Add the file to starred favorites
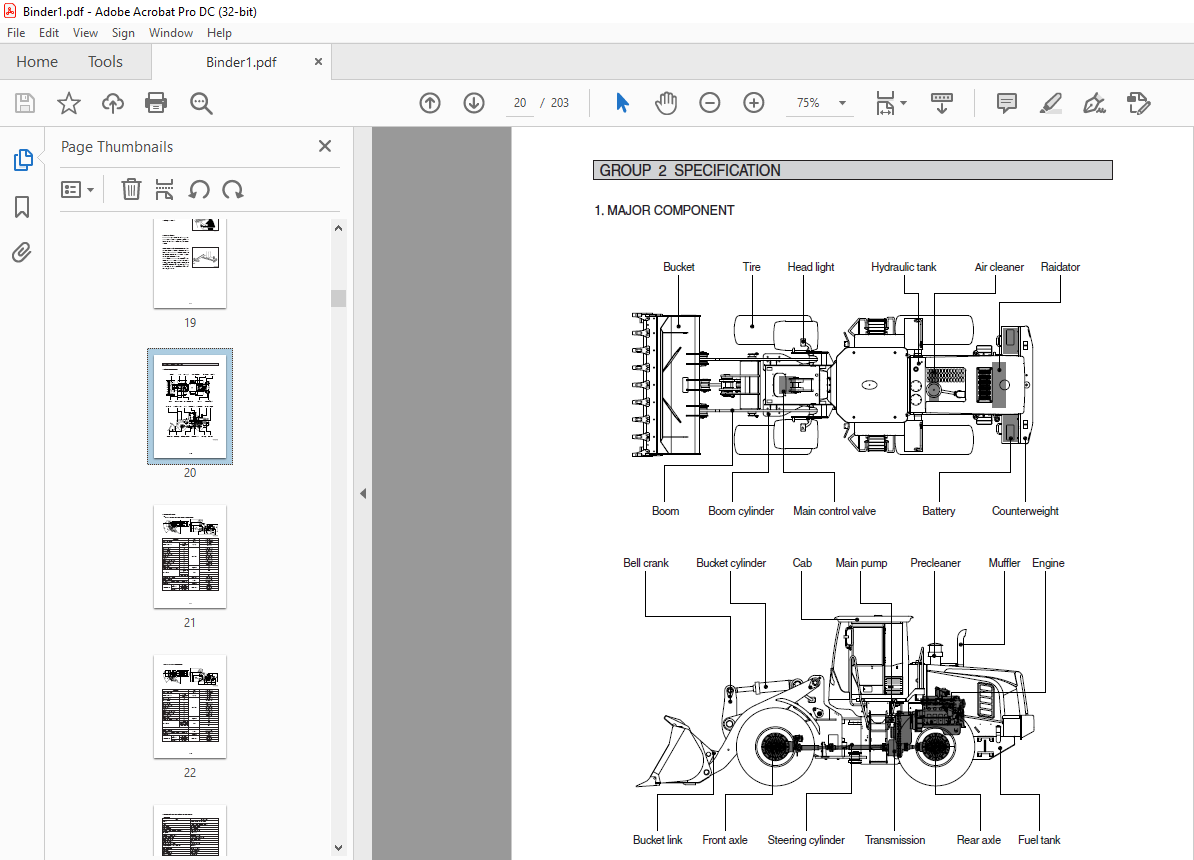 [x=69, y=103]
